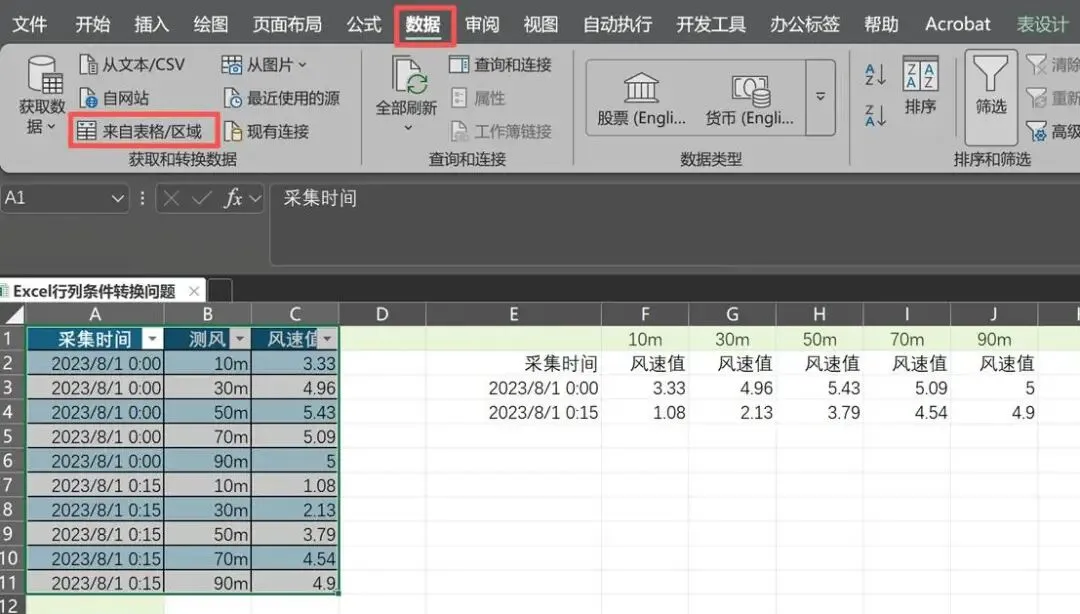Sort ascending A to Z
The width and height of the screenshot is (1080, 614).
875,74
